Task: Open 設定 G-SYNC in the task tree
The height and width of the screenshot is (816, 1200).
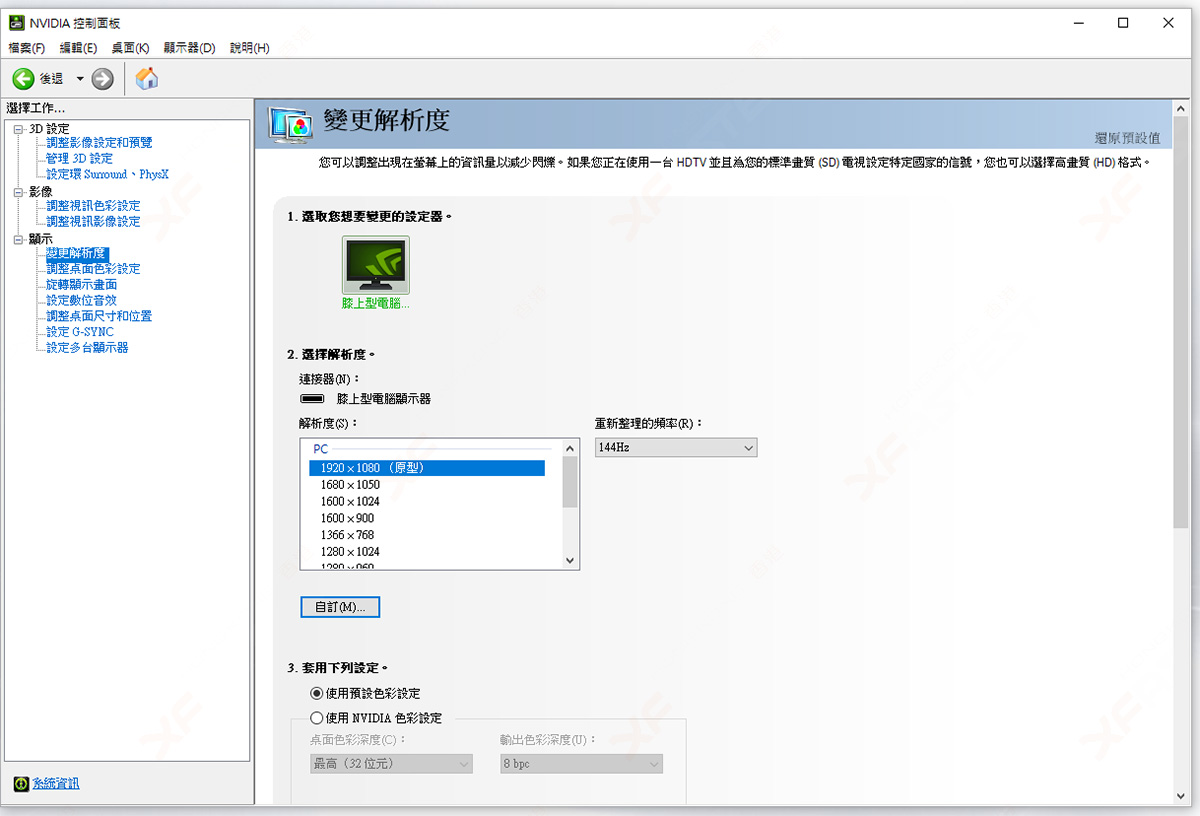Action: [x=80, y=332]
